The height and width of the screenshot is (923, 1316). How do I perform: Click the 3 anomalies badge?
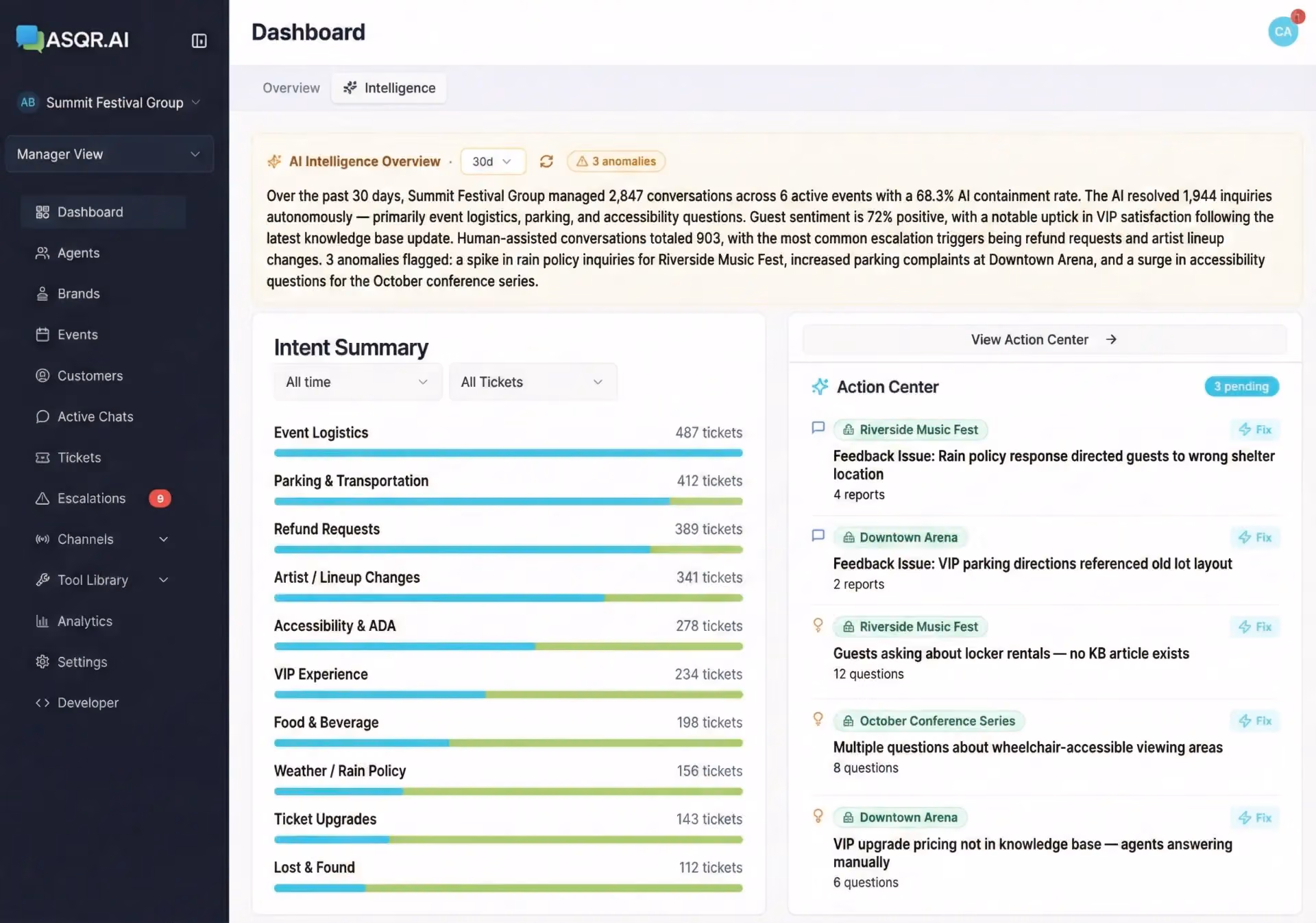[616, 161]
